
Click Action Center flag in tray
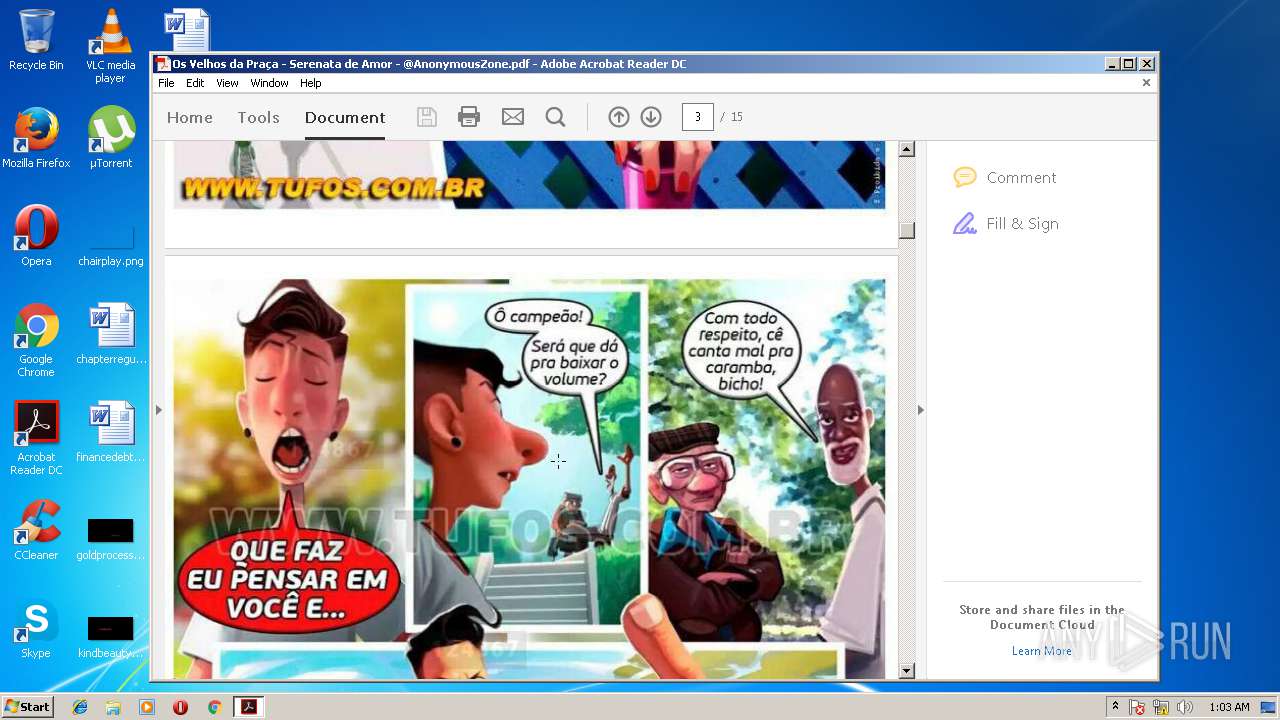pyautogui.click(x=1137, y=707)
